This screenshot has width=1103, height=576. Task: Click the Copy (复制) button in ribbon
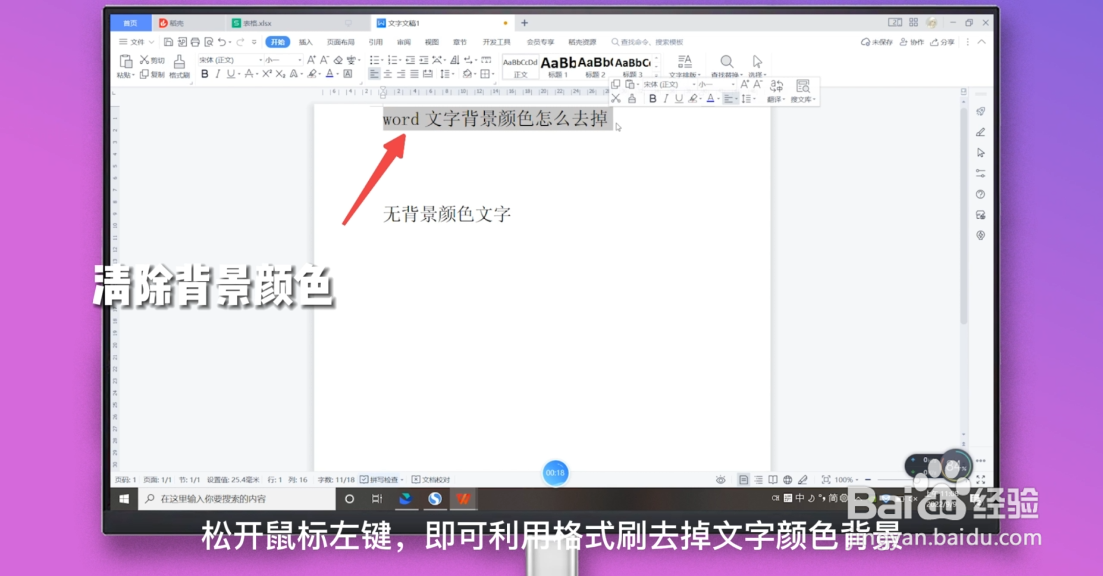(x=153, y=74)
